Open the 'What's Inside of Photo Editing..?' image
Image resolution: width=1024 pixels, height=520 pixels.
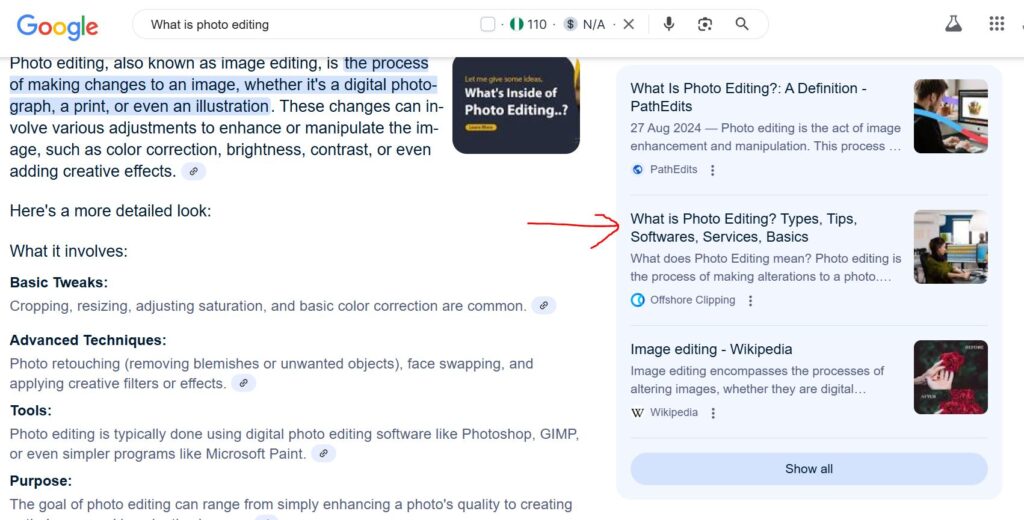tap(516, 105)
